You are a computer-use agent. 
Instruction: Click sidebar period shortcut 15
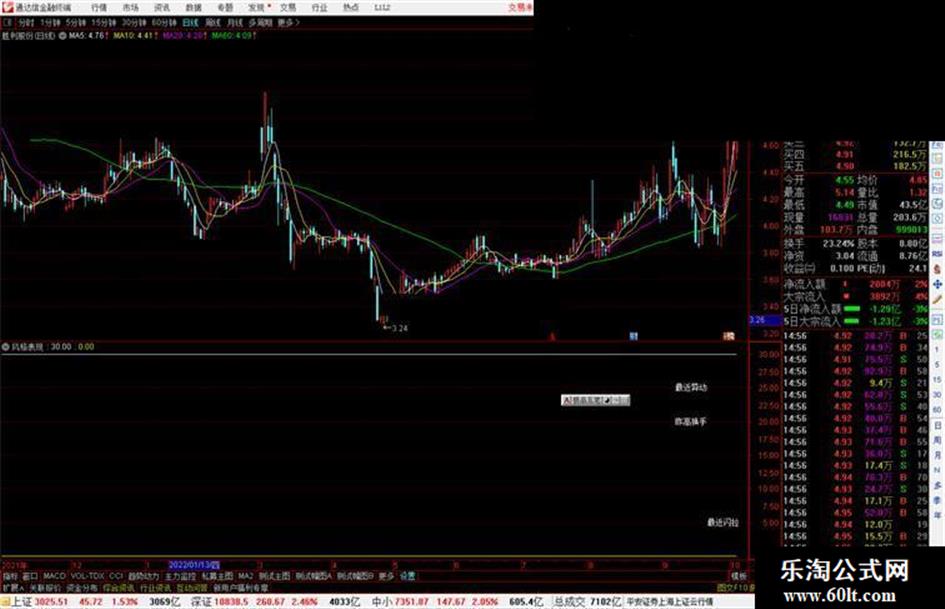click(x=937, y=380)
